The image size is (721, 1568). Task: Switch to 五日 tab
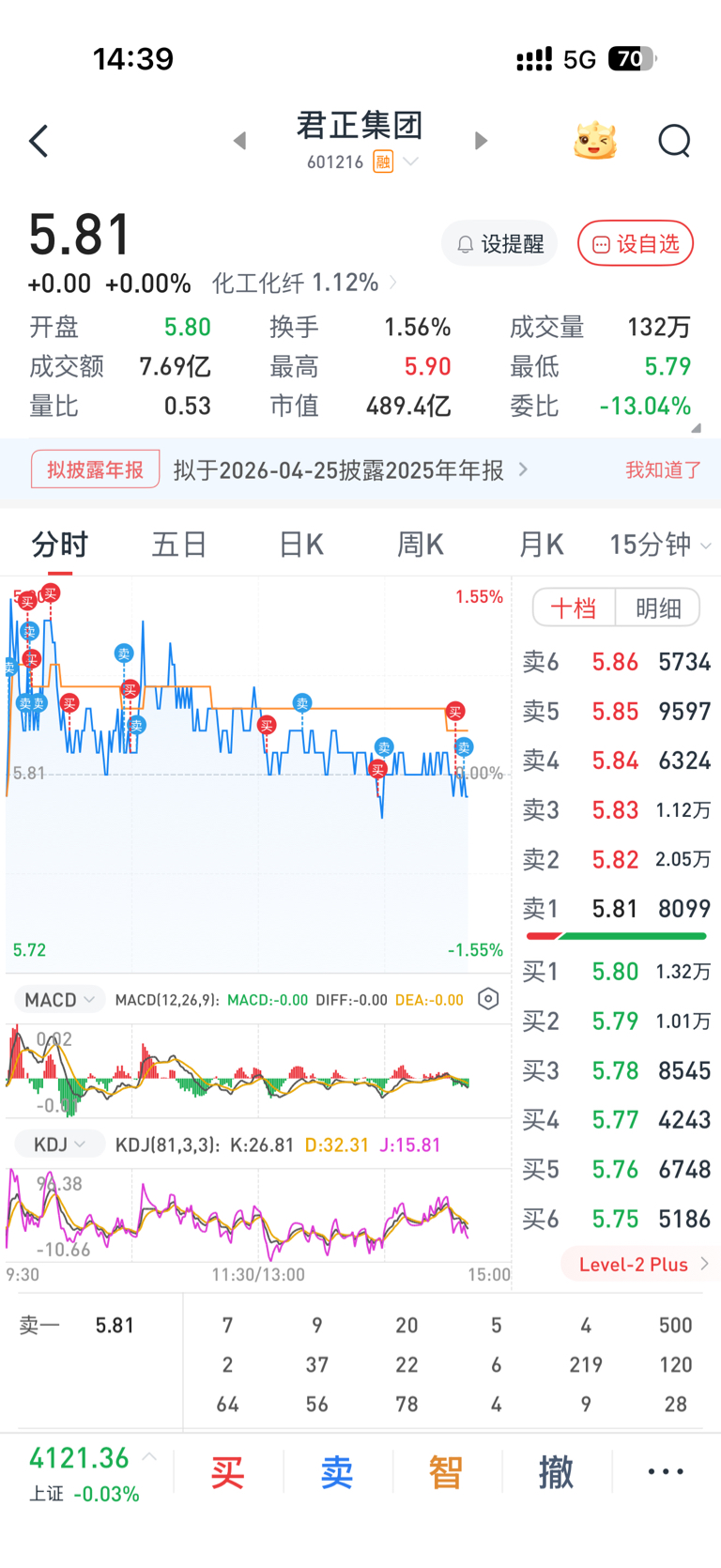pos(179,545)
